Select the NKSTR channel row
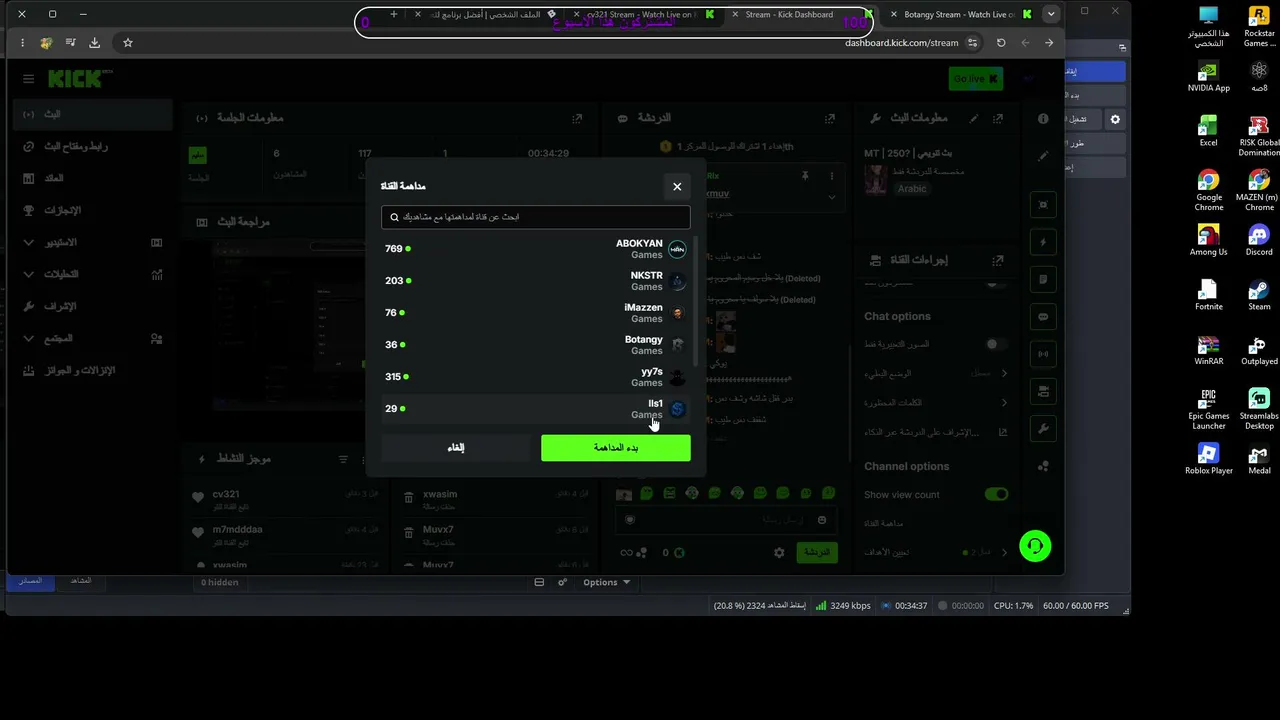 pyautogui.click(x=535, y=281)
